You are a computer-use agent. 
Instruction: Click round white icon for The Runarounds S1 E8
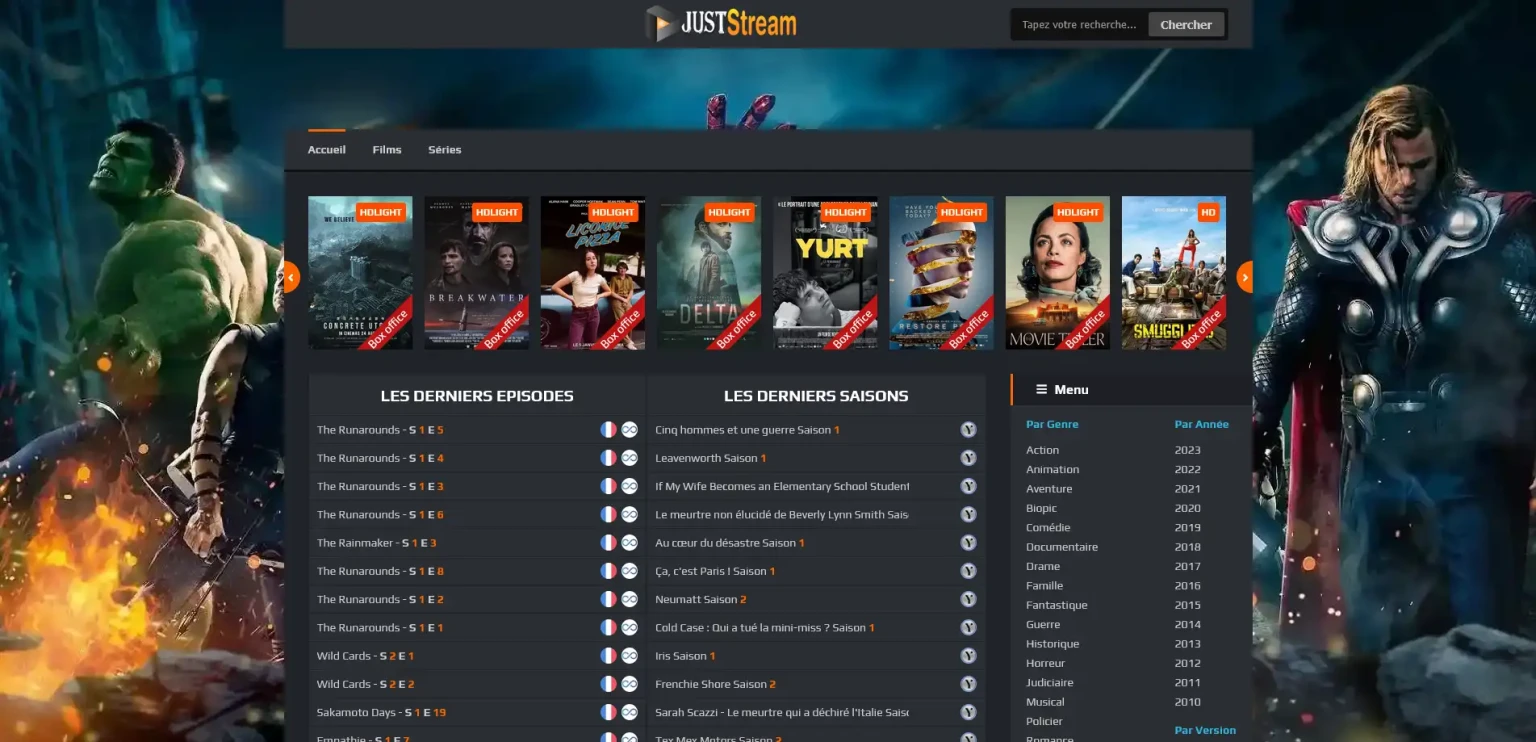[x=629, y=571]
